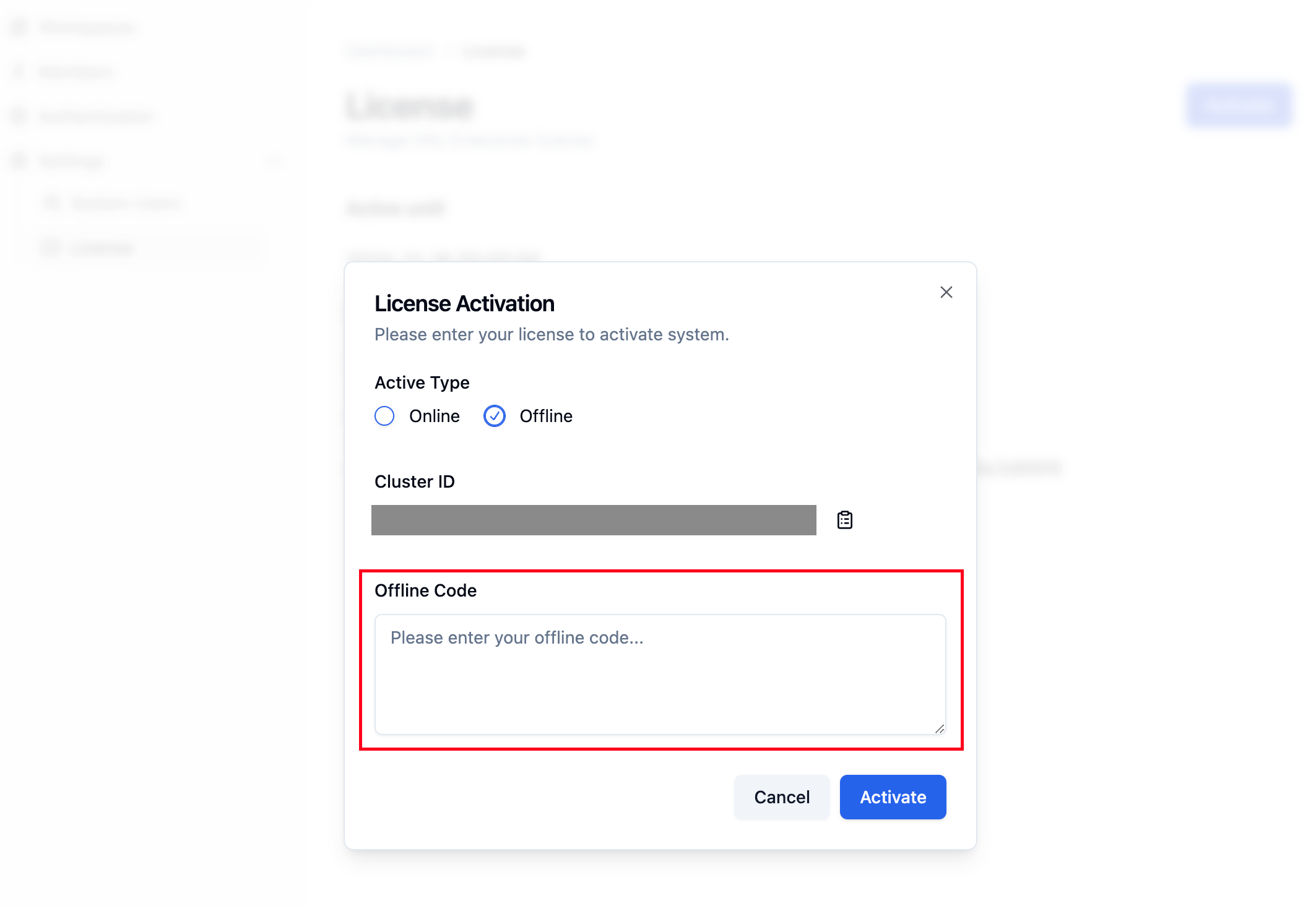Copy the Cluster ID with clipboard icon
The height and width of the screenshot is (906, 1316).
click(844, 520)
